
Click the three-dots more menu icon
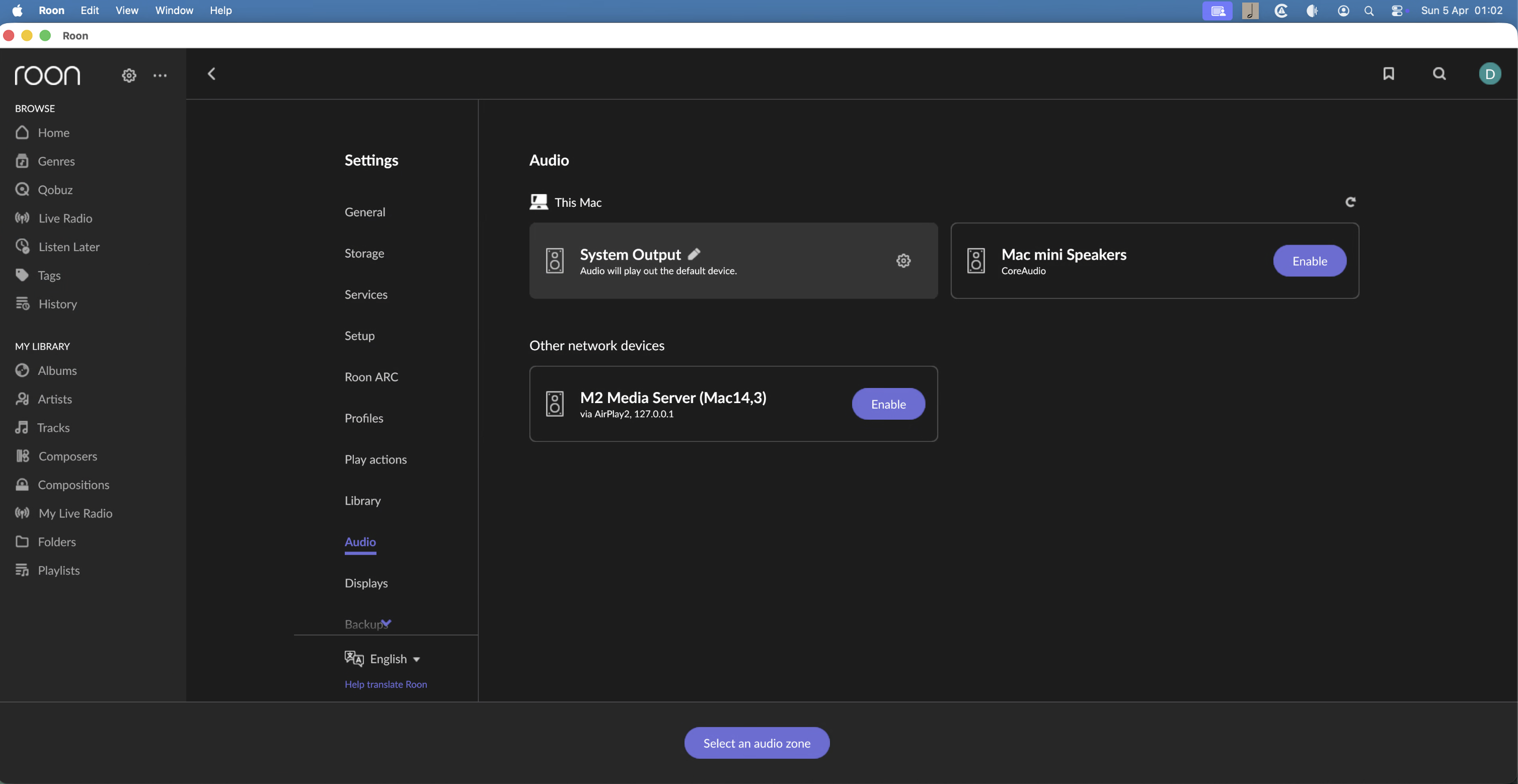(x=160, y=75)
